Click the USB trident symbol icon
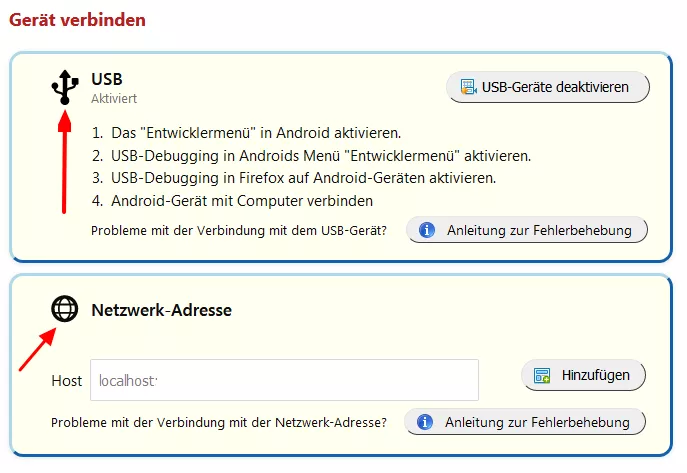The height and width of the screenshot is (473, 687). 64,86
